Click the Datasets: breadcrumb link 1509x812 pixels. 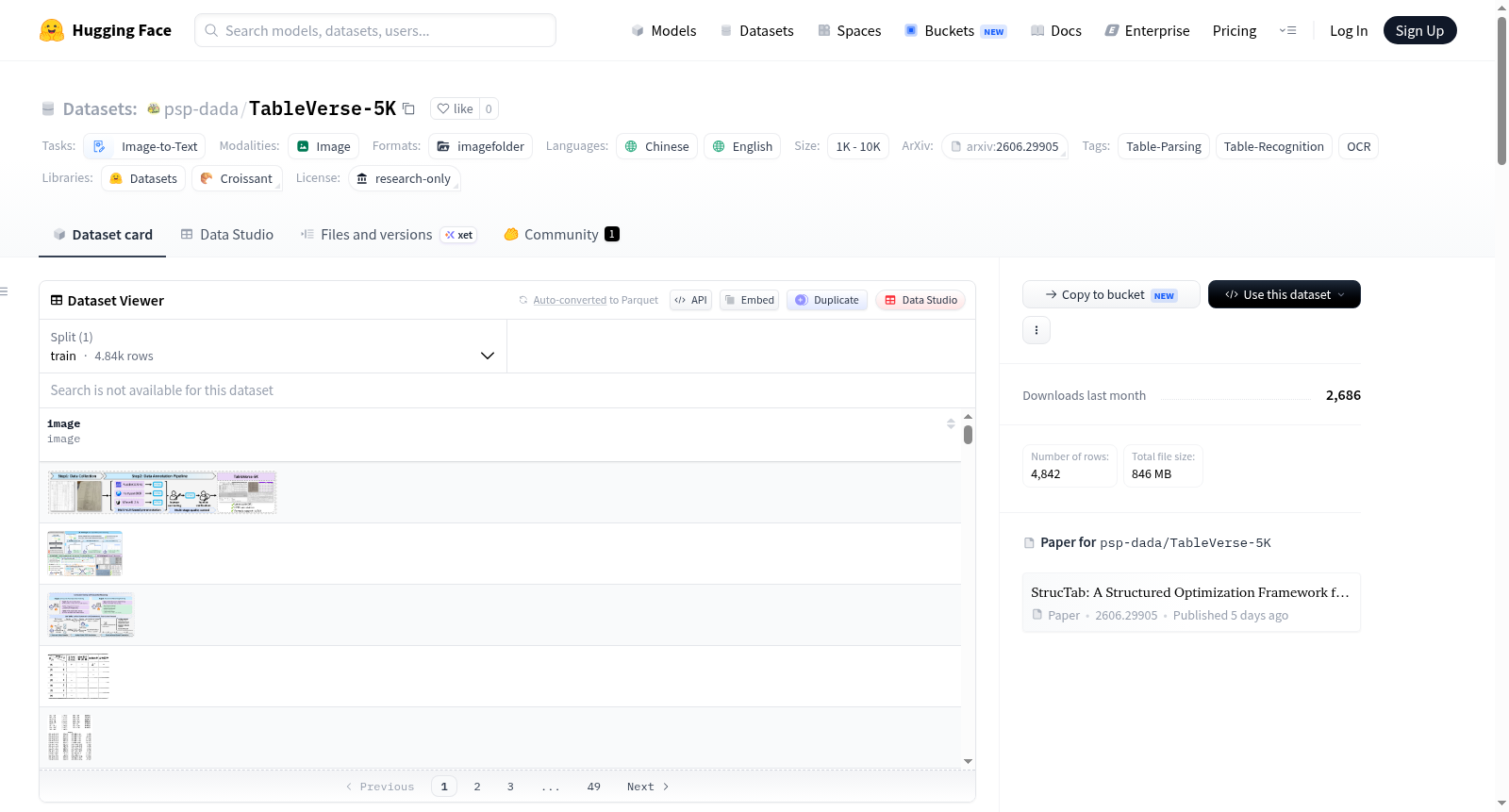100,108
